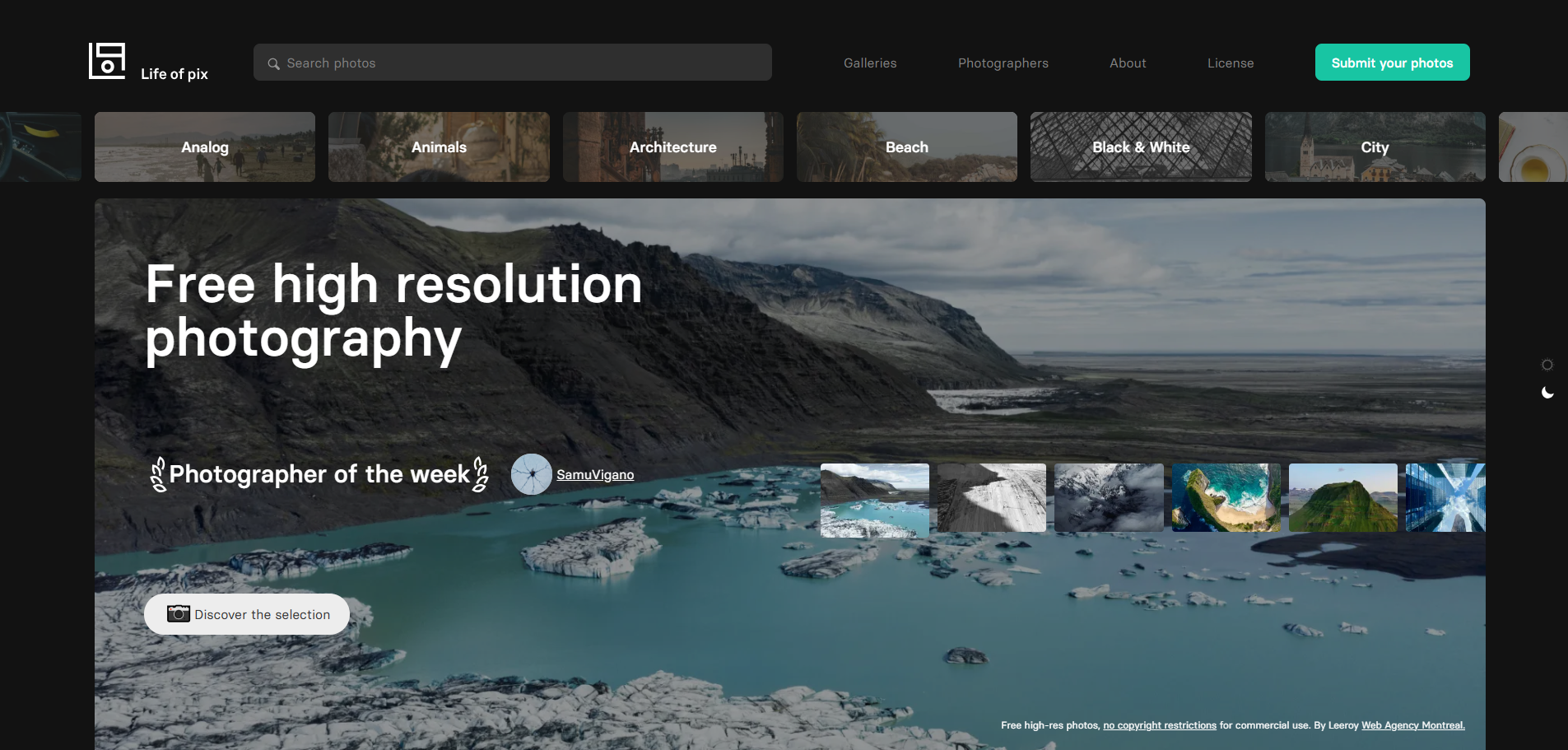Open Web Agency Montreal link
The width and height of the screenshot is (1568, 750).
tap(1413, 725)
